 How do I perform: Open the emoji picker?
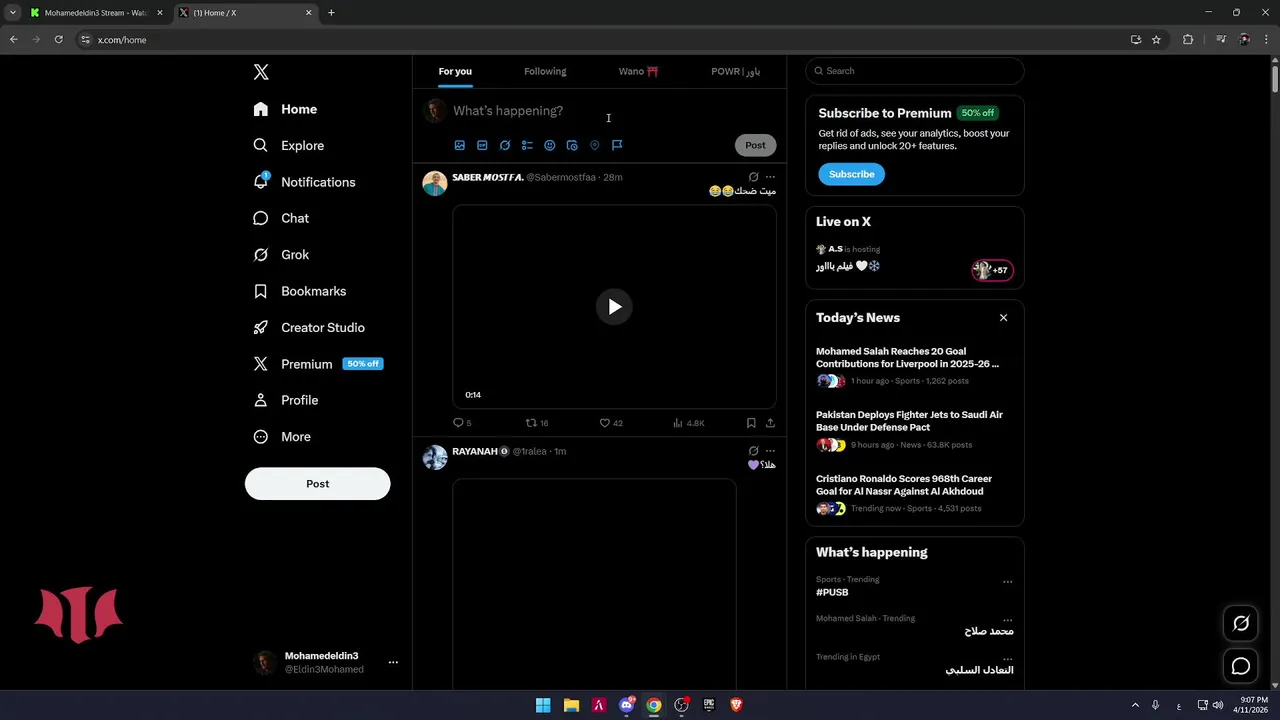point(549,145)
